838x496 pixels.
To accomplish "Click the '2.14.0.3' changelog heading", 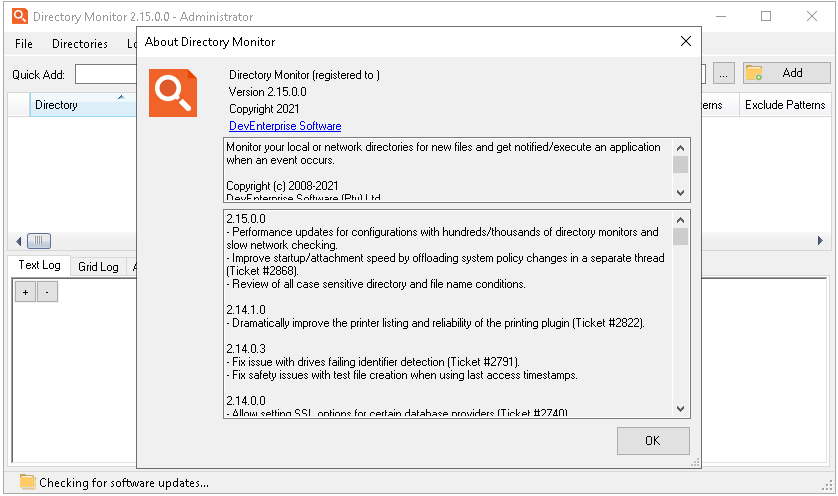I will (x=246, y=349).
